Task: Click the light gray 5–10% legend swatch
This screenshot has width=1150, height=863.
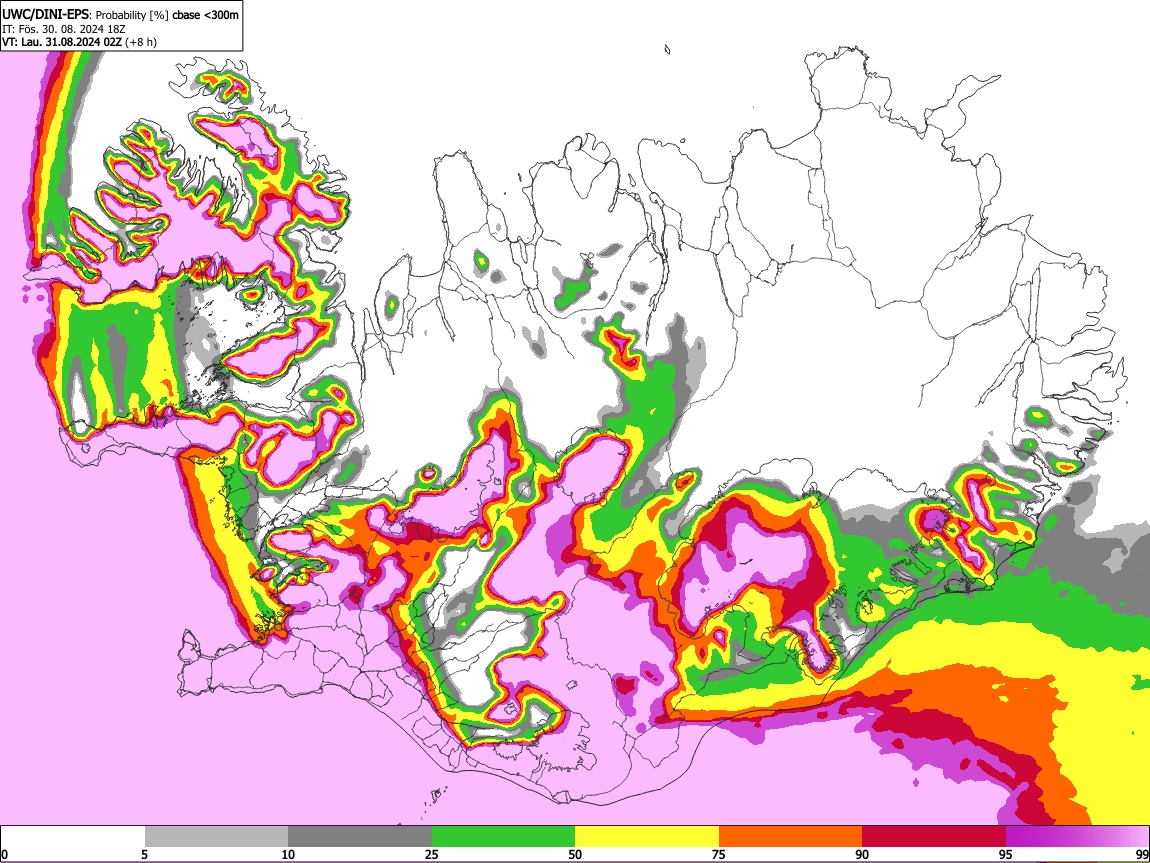Action: pos(216,837)
